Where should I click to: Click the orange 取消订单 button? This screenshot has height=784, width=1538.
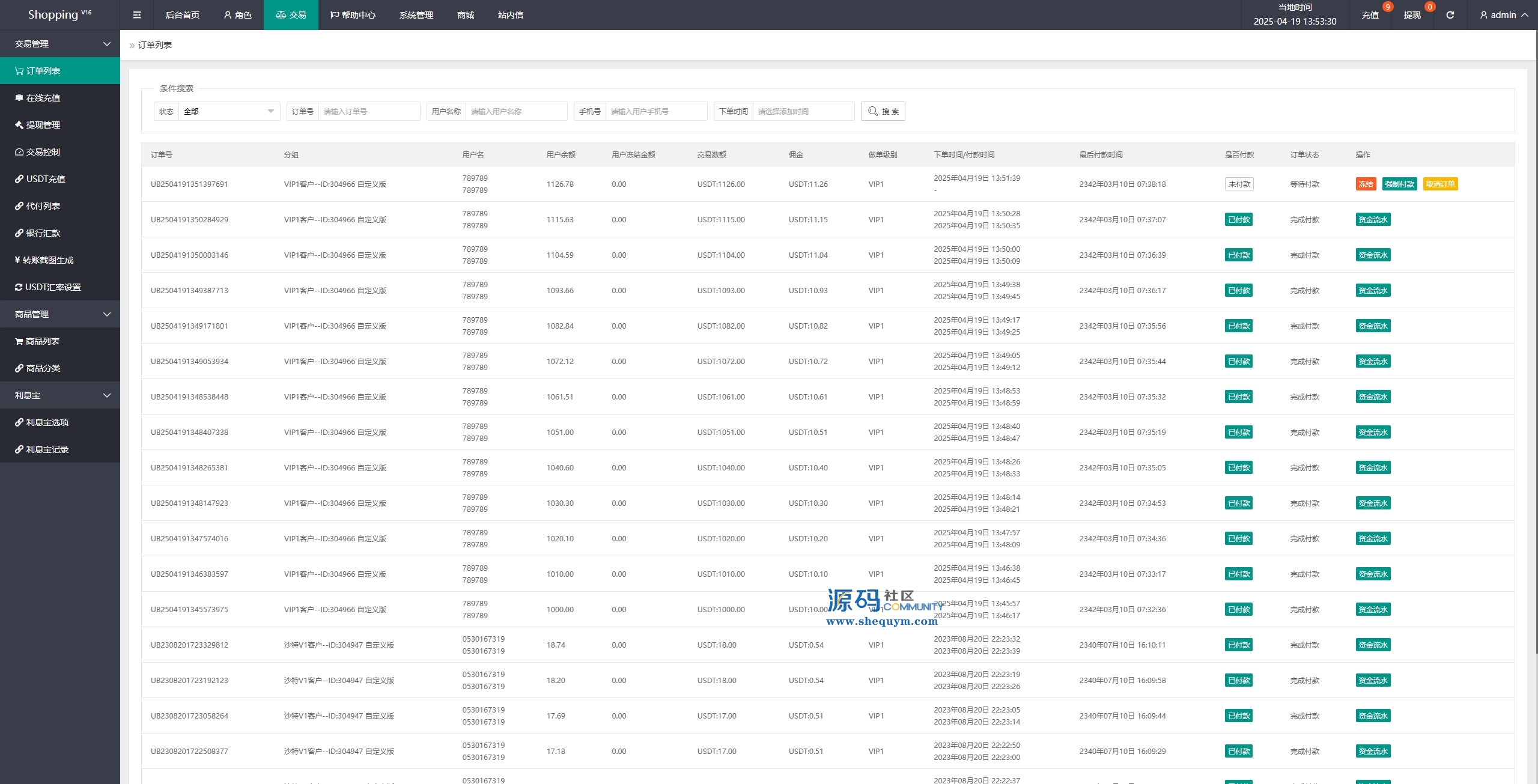click(1440, 184)
